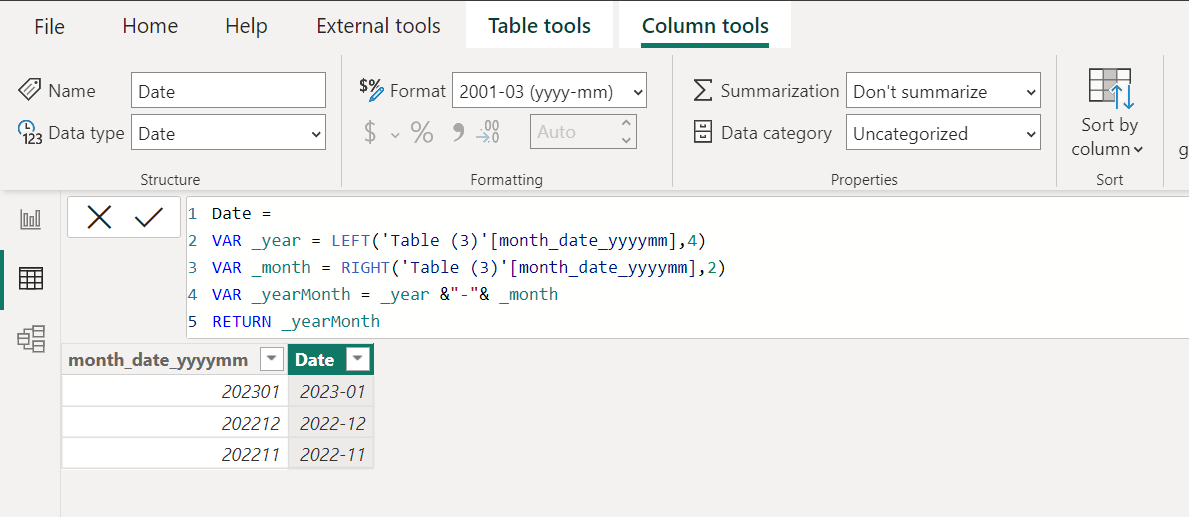Open the File menu
This screenshot has width=1189, height=517.
(49, 26)
